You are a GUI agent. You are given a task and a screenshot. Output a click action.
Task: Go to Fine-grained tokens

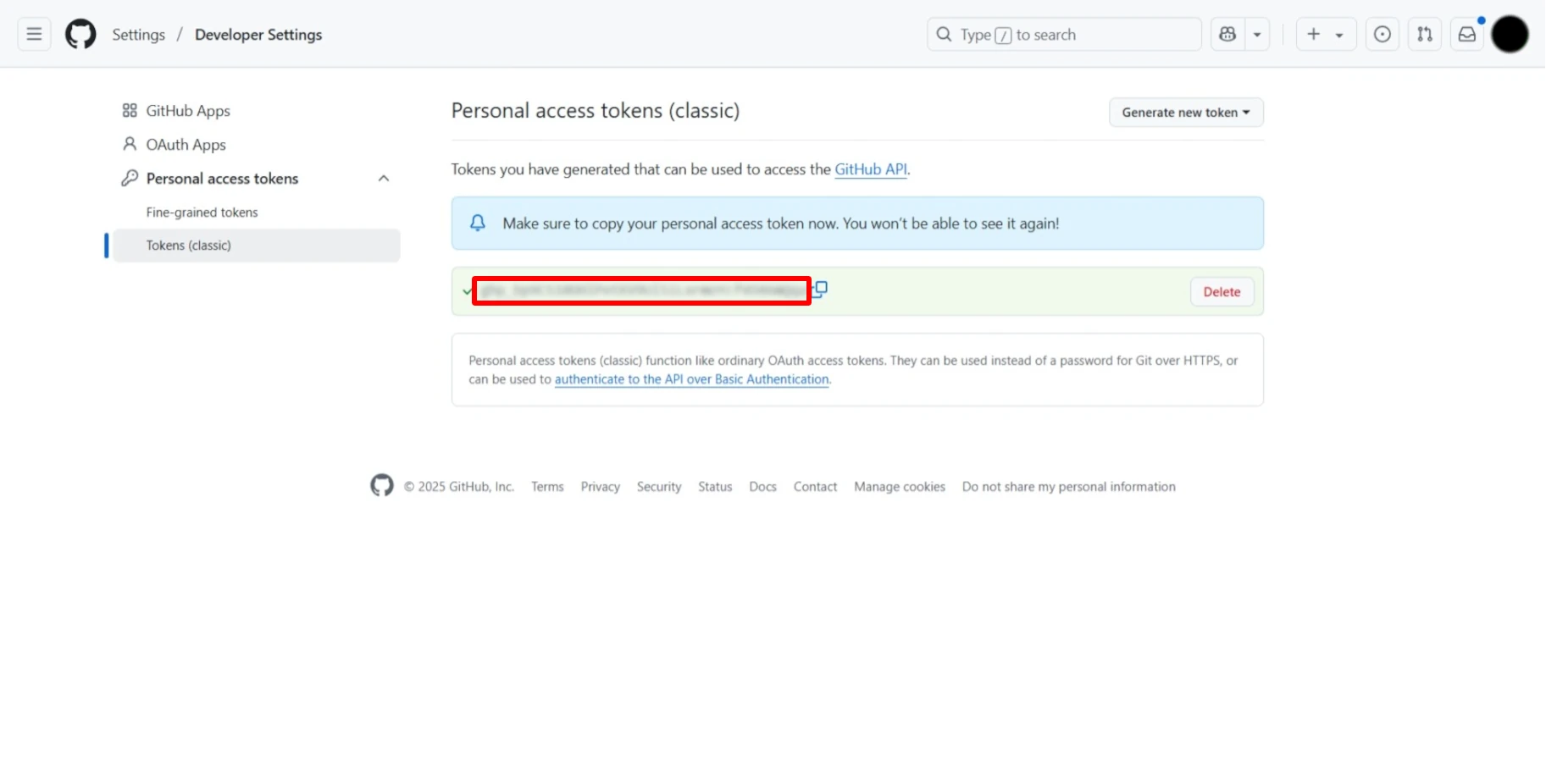click(x=202, y=213)
